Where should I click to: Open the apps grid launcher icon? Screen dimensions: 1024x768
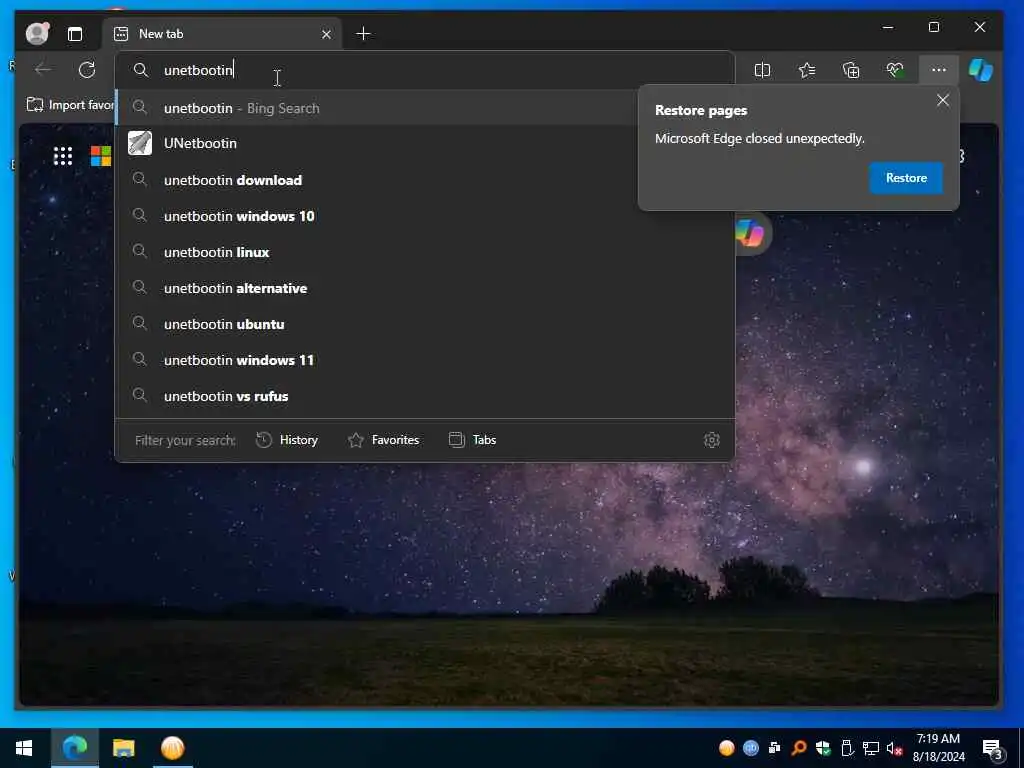coord(63,156)
